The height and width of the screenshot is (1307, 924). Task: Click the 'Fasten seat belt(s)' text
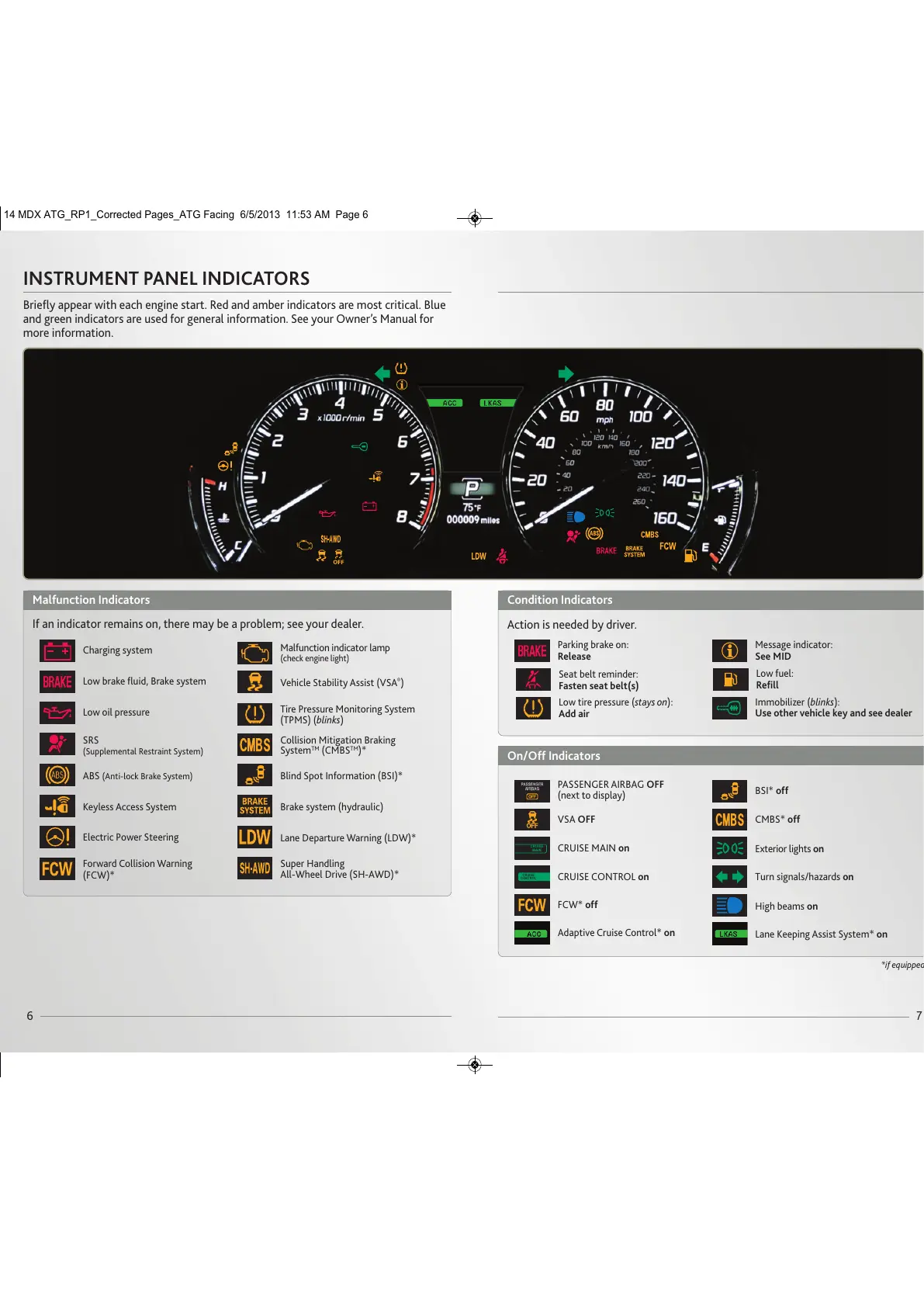point(598,686)
